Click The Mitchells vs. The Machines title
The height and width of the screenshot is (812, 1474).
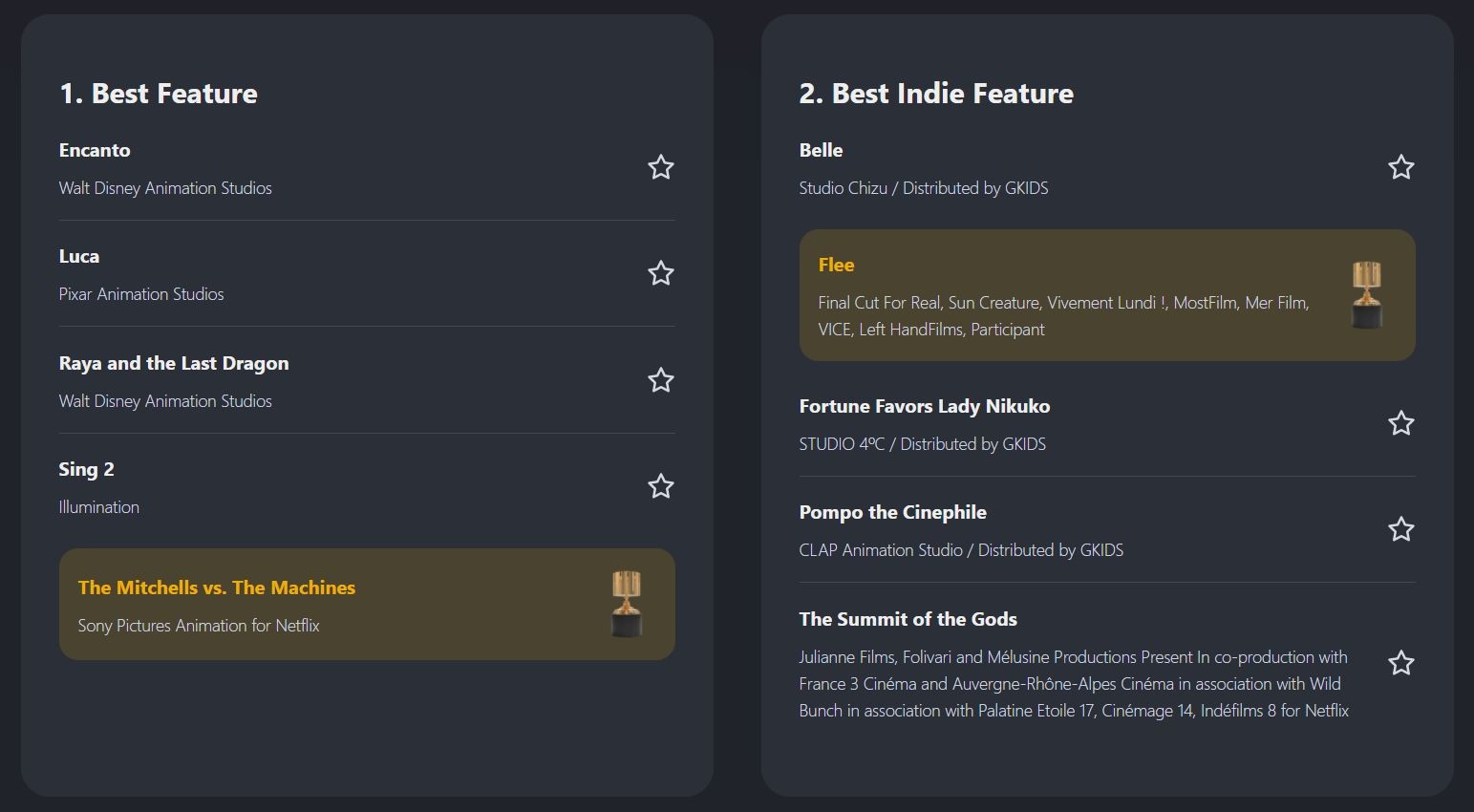(x=217, y=588)
